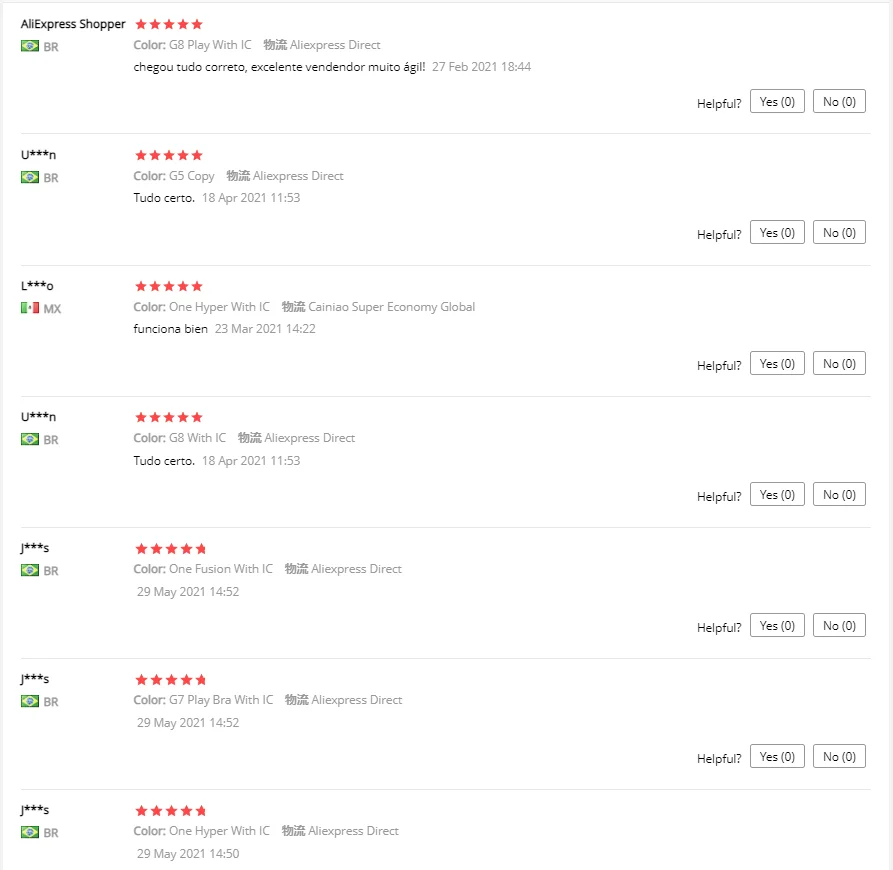Vote No on the G5 Copy review
The image size is (893, 870).
(x=839, y=232)
